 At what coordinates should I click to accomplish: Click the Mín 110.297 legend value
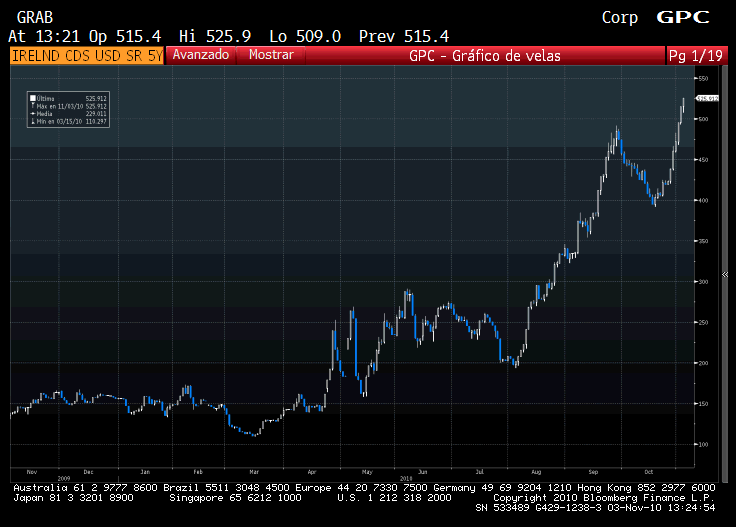(96, 121)
